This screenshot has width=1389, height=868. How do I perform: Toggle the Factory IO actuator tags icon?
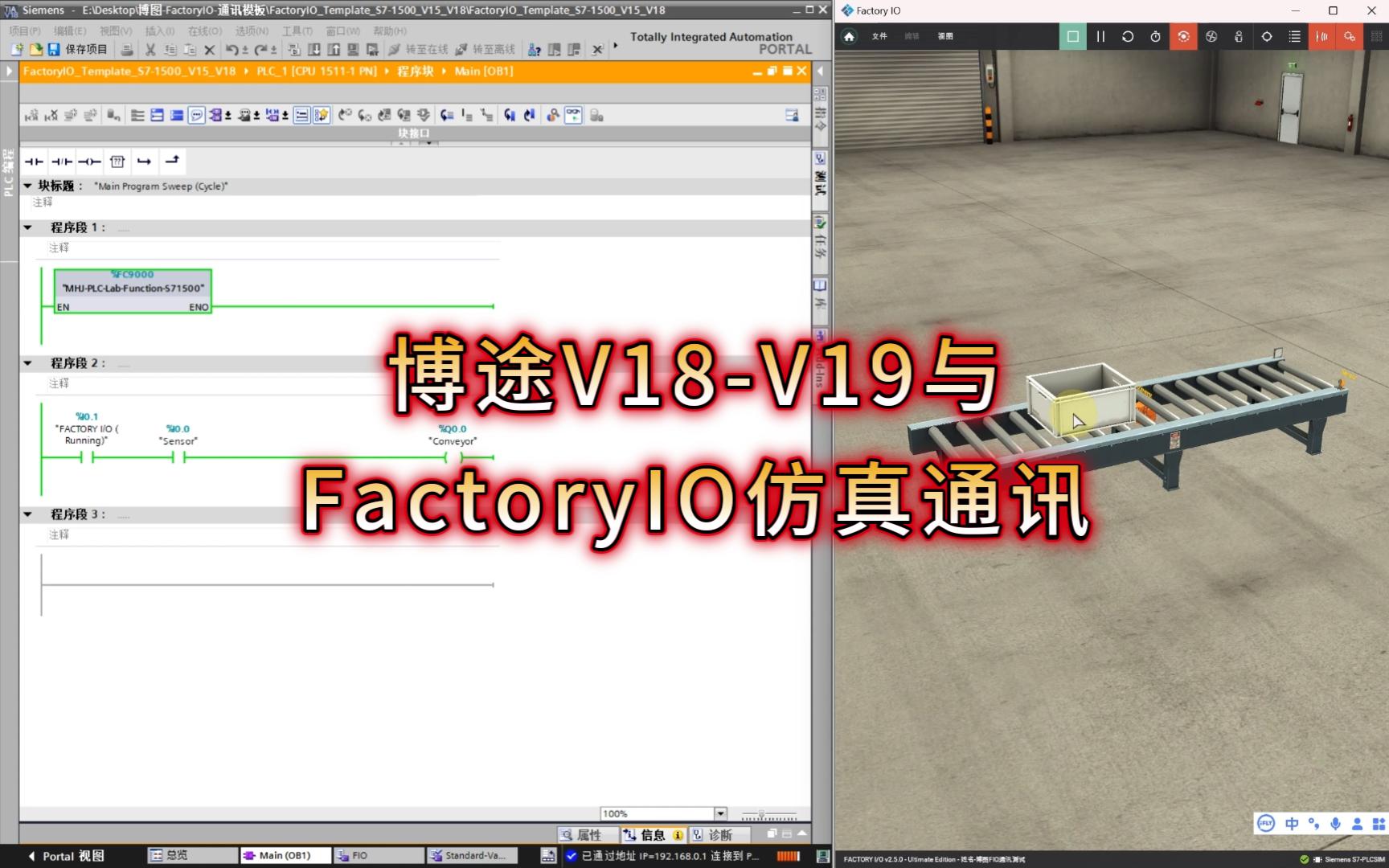tap(1350, 36)
